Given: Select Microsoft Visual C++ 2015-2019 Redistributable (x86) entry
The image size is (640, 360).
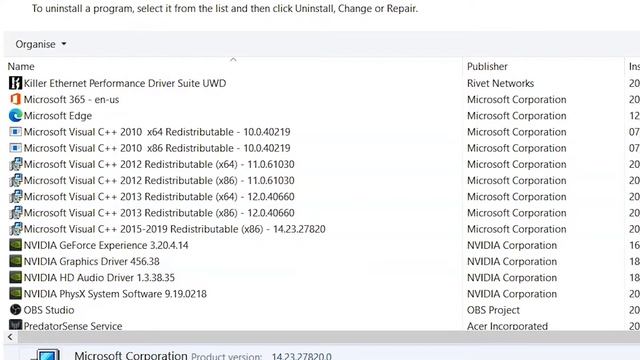Looking at the screenshot, I should [x=235, y=229].
